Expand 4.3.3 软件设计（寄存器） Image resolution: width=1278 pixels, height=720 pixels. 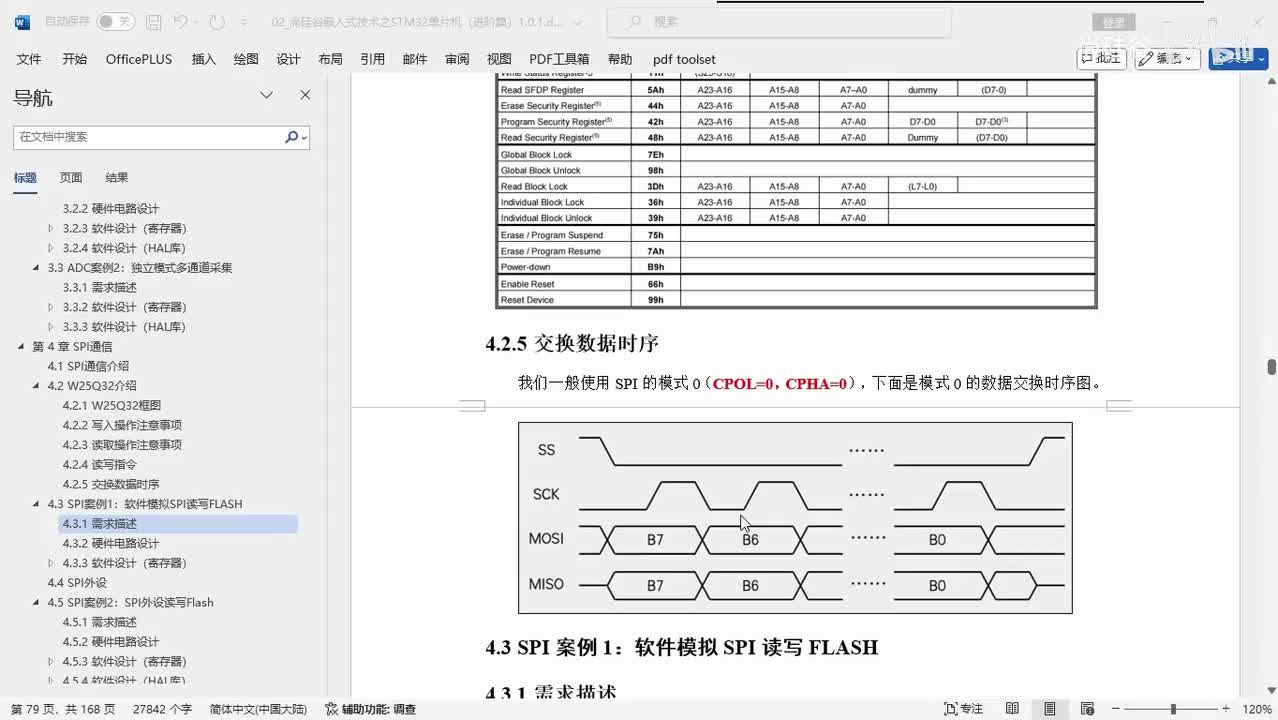51,563
